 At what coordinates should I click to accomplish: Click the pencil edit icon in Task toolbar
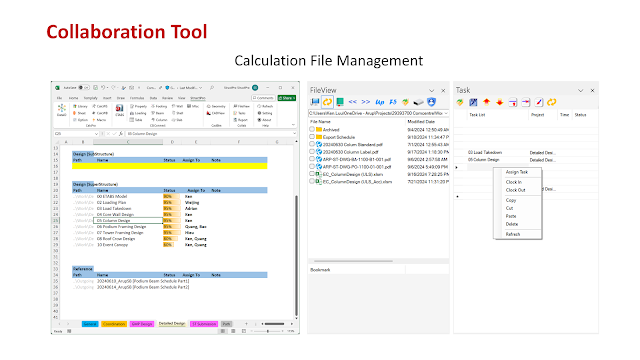click(x=539, y=102)
